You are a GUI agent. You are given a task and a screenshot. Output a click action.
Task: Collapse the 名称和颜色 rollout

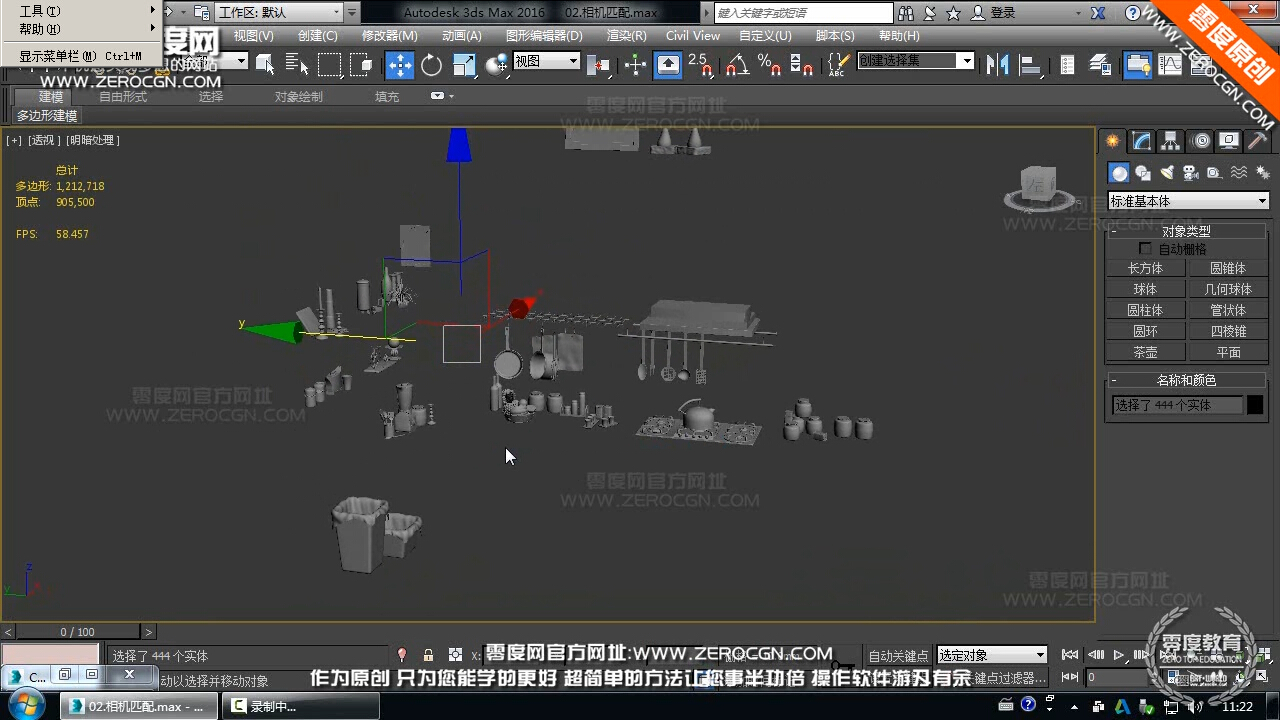click(1188, 380)
